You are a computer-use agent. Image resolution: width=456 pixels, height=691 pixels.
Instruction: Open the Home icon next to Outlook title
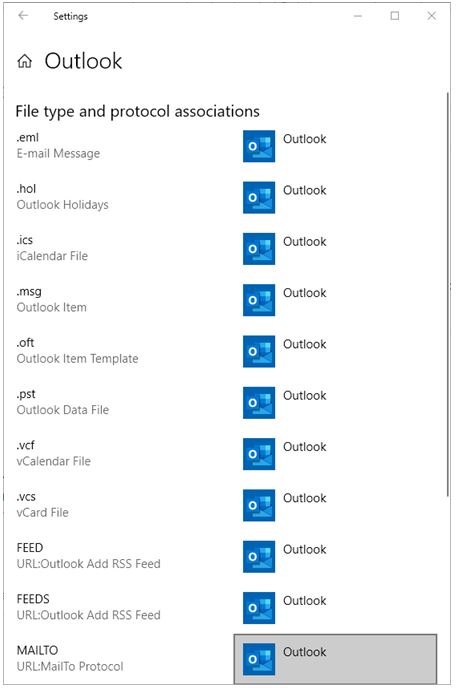click(x=25, y=61)
